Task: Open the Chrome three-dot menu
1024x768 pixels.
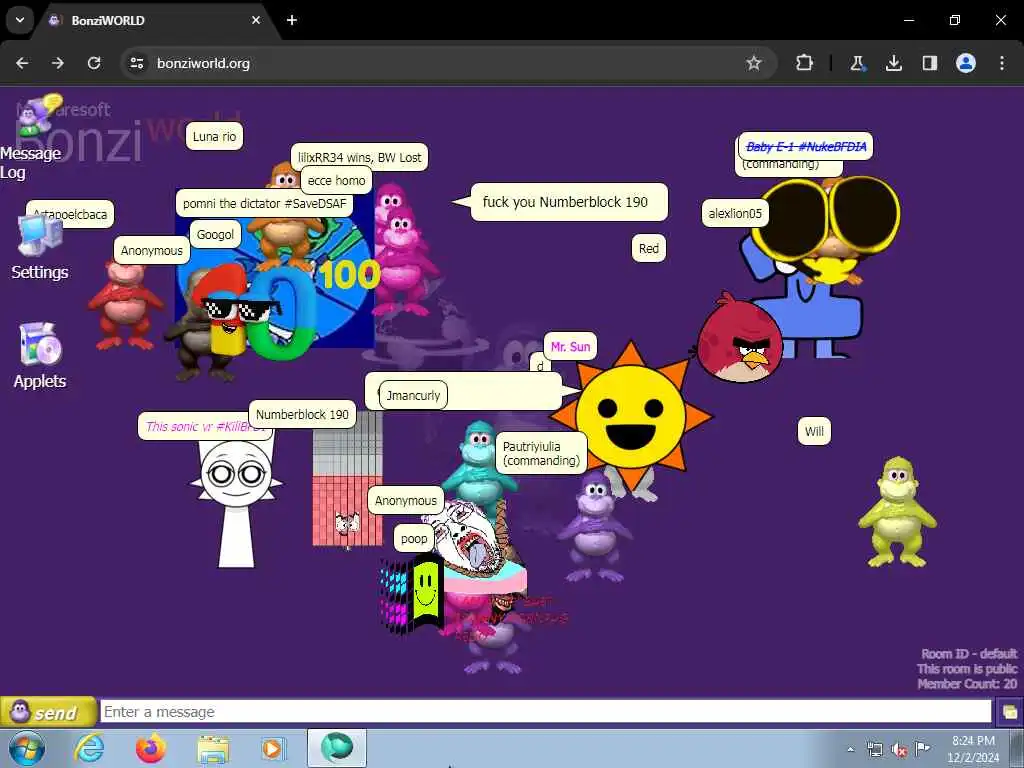Action: click(x=1002, y=63)
